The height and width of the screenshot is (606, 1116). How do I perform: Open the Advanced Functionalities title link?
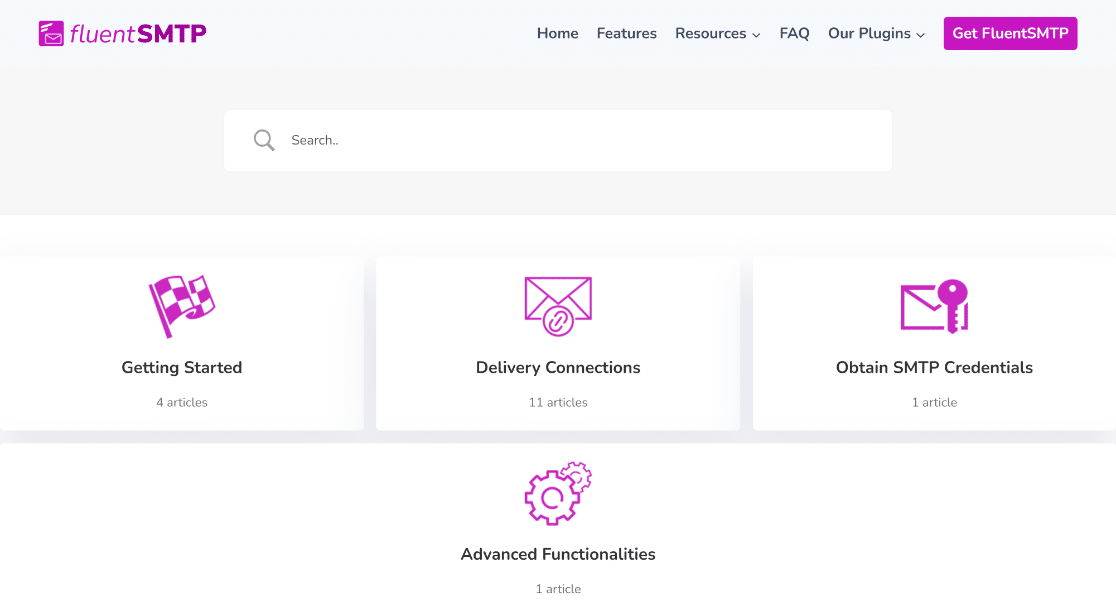(558, 554)
